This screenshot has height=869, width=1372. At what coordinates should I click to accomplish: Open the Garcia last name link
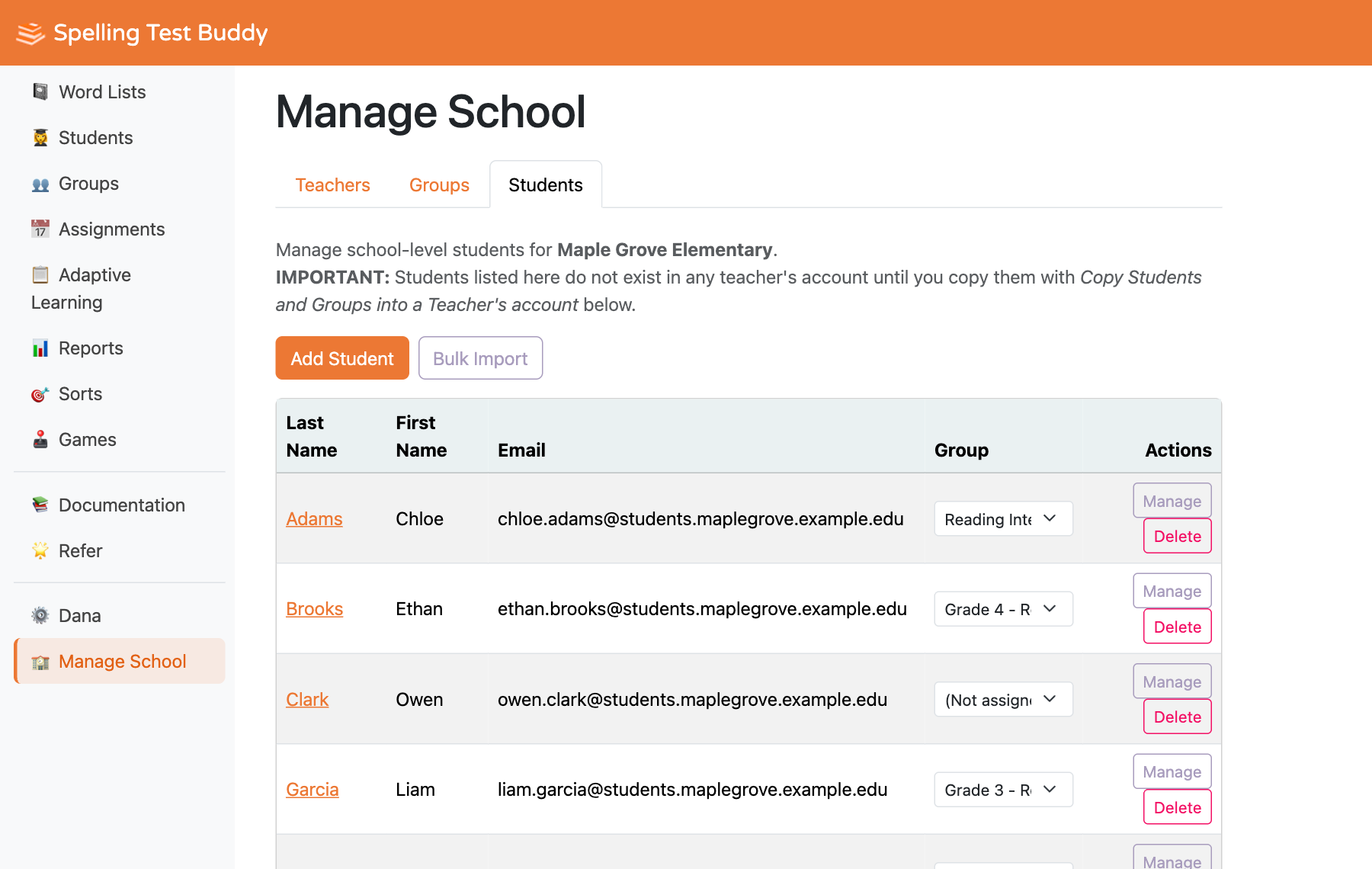point(313,790)
